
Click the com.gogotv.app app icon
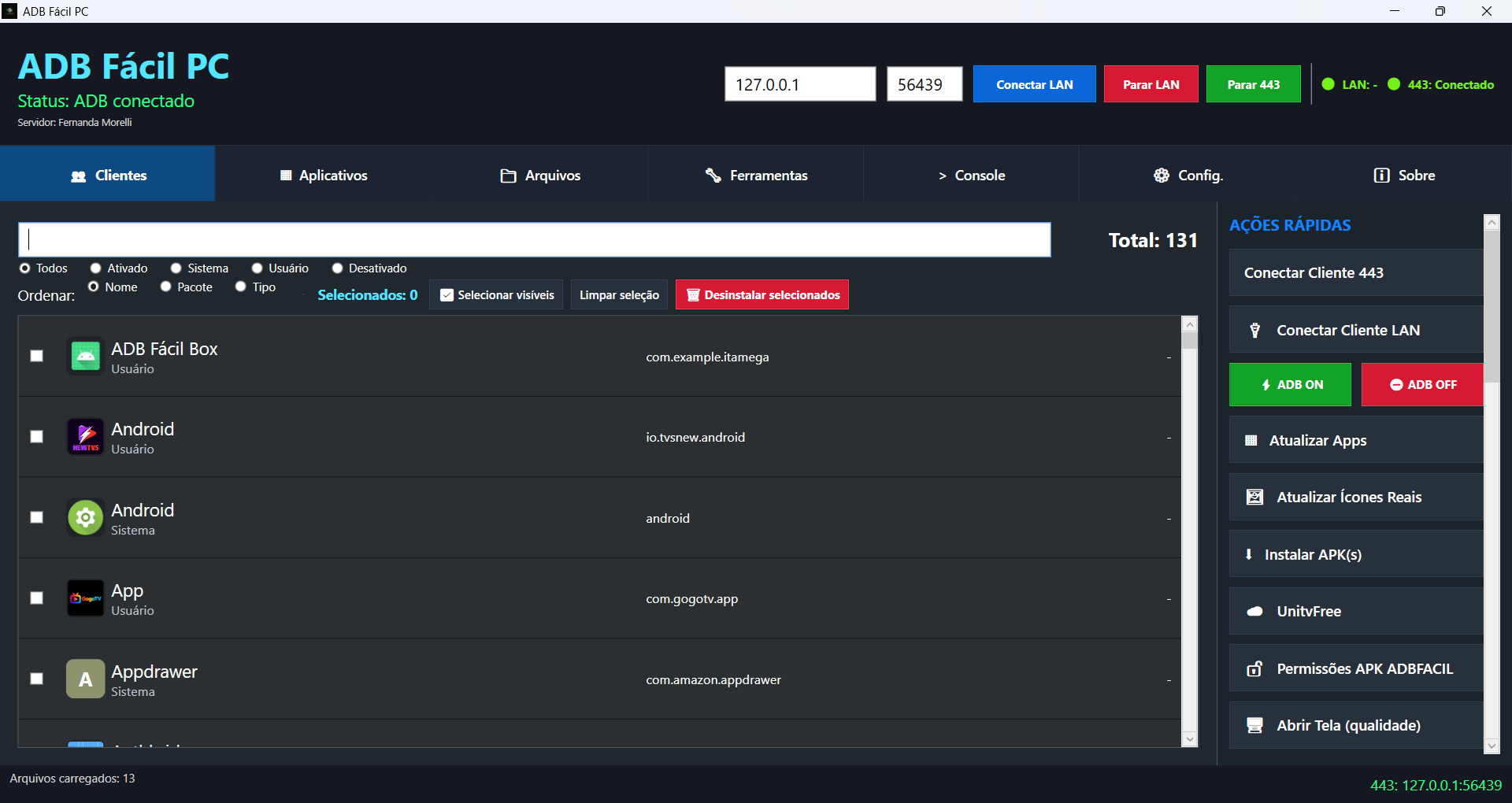click(86, 598)
